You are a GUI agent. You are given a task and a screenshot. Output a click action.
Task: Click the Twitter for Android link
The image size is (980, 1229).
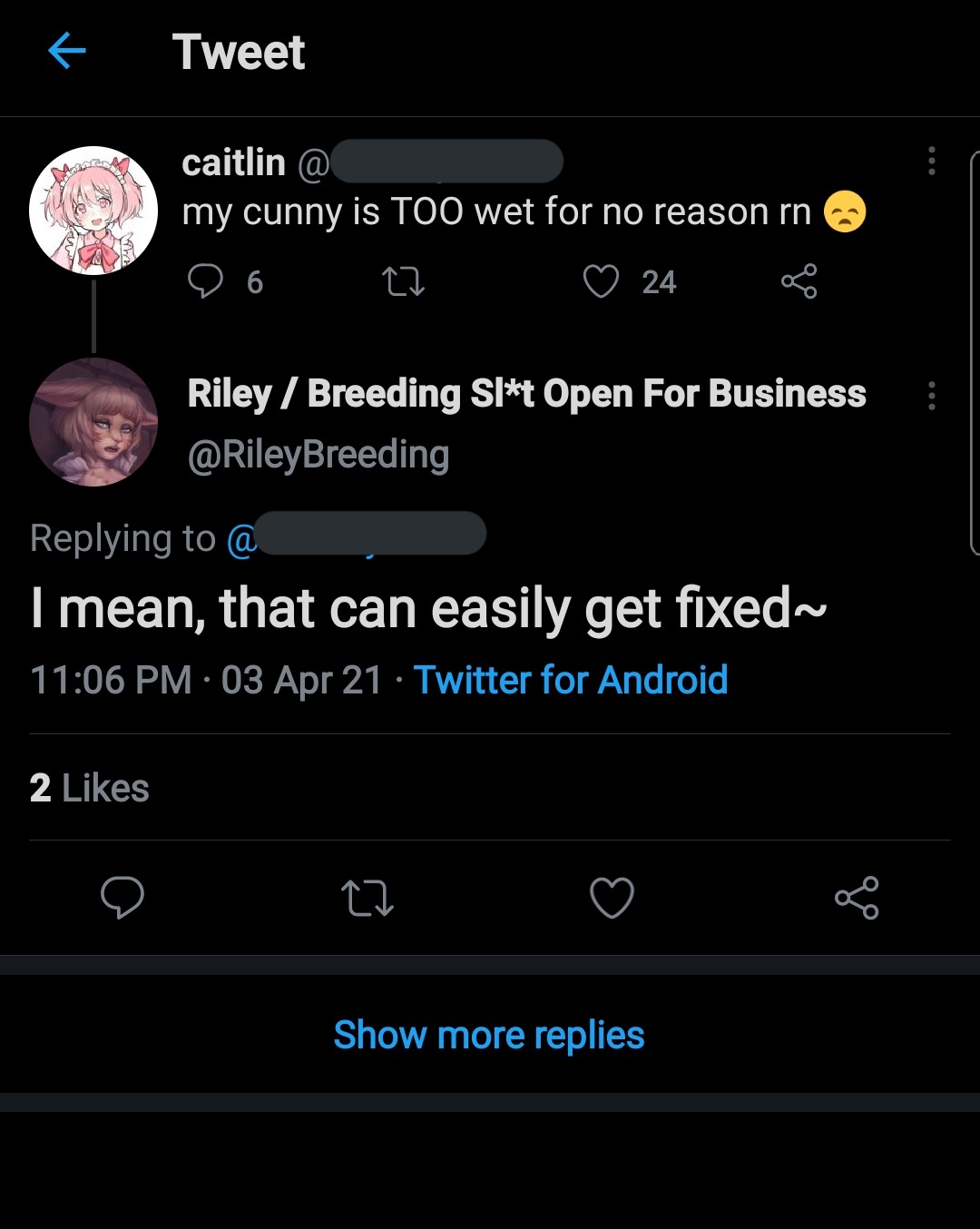tap(571, 680)
